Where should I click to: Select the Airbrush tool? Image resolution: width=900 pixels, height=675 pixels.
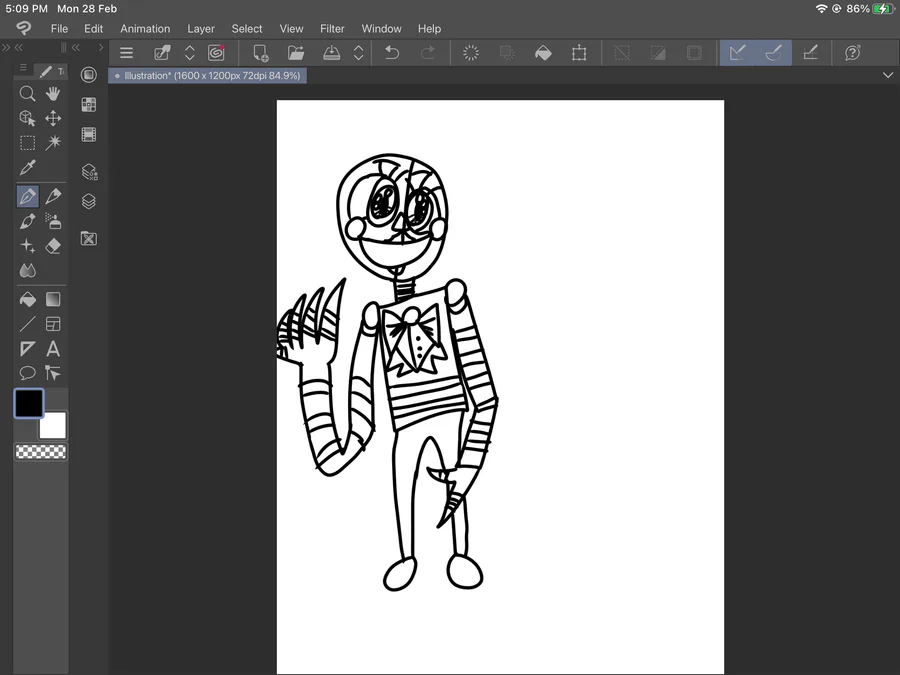(x=53, y=221)
